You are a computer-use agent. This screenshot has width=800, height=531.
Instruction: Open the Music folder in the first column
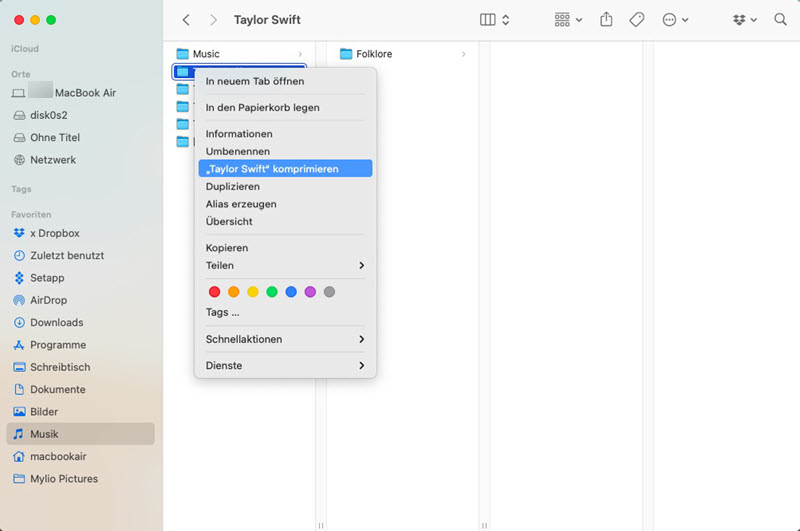240,54
